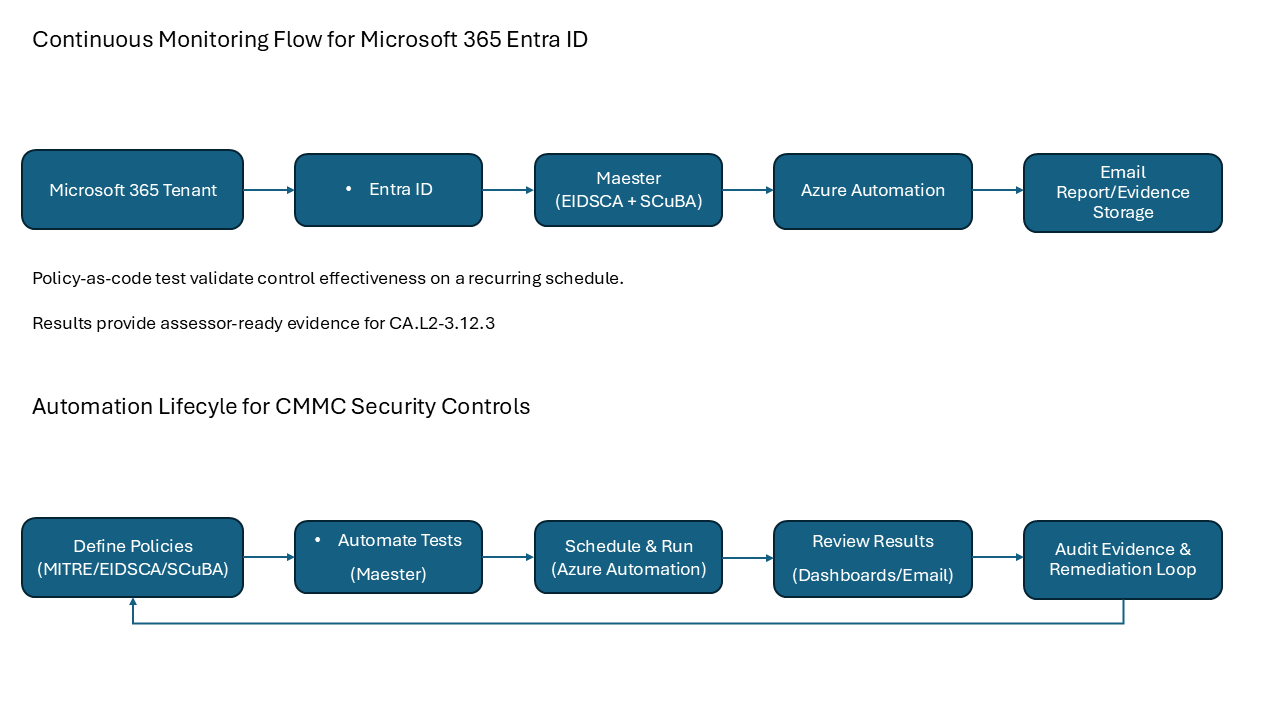Select the Automation Lifecyle for CMMC heading

pyautogui.click(x=281, y=407)
